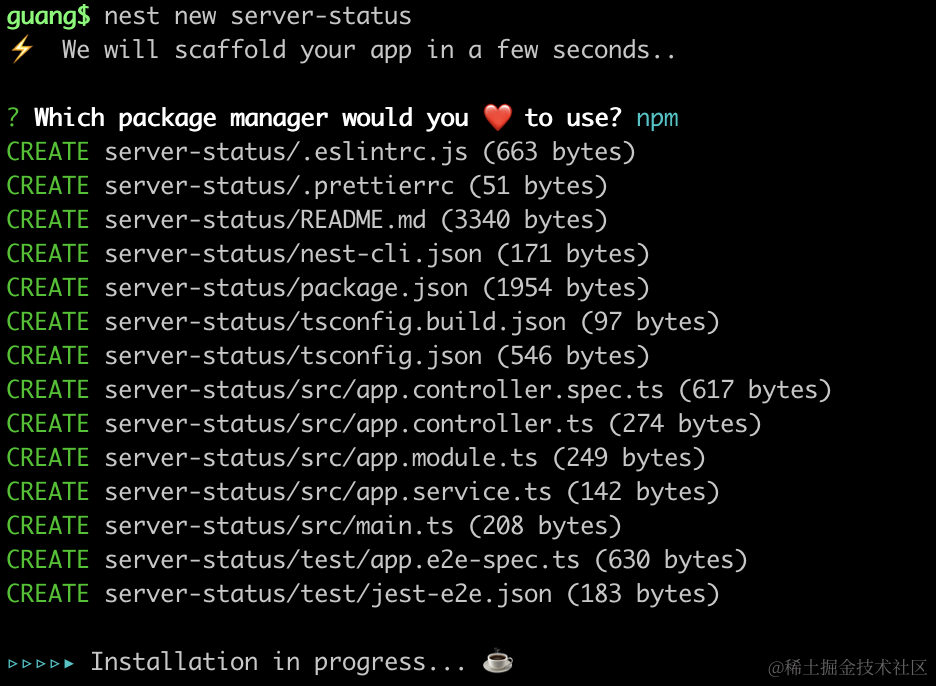Click the server-status/package.json path
This screenshot has width=936, height=686.
(286, 288)
